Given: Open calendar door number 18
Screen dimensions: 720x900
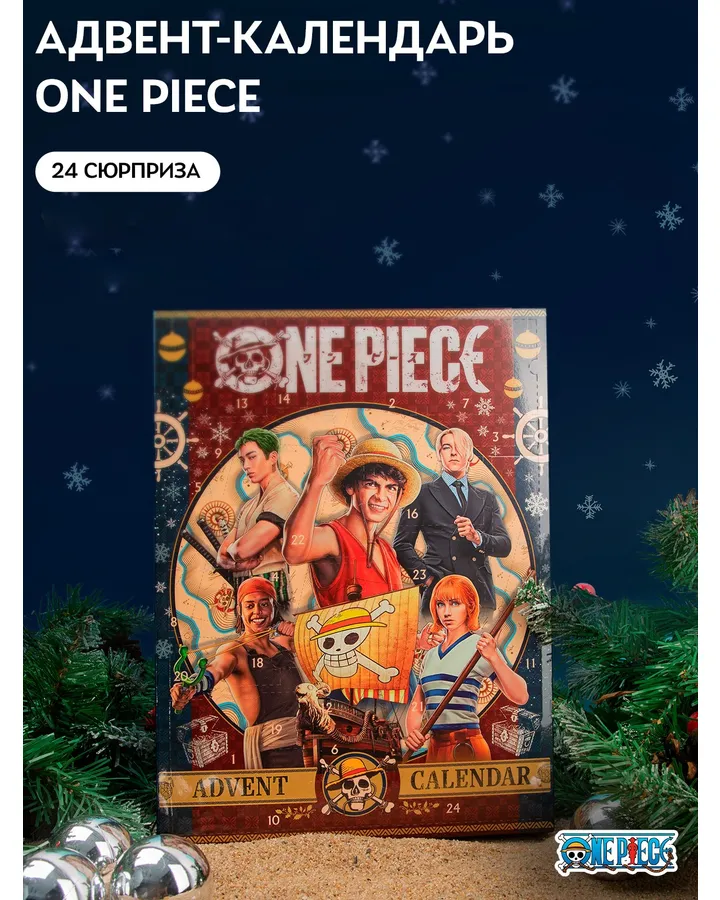Looking at the screenshot, I should (257, 662).
